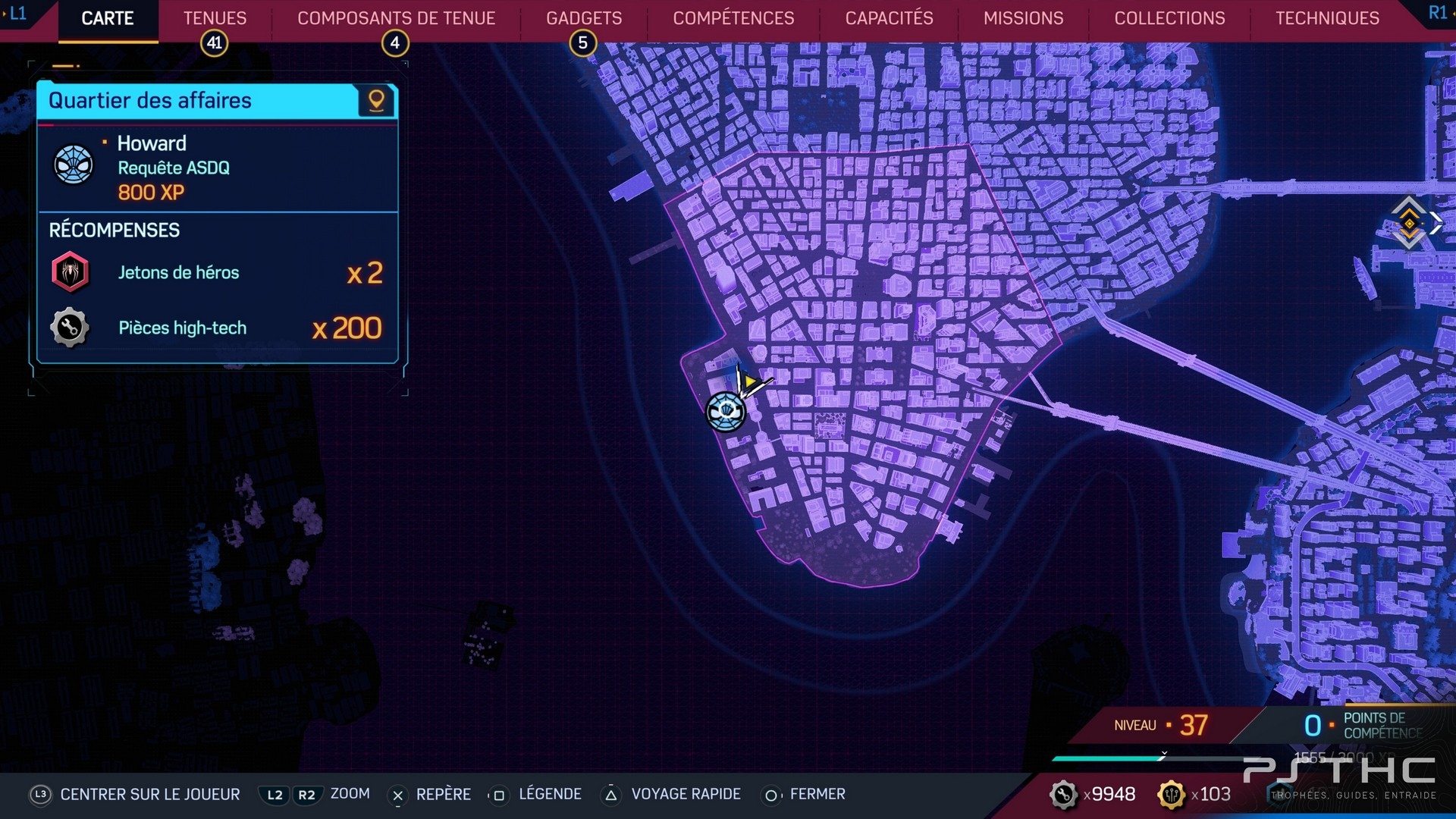Click the RÉCOMPENSES heading
1456x819 pixels.
pyautogui.click(x=115, y=230)
